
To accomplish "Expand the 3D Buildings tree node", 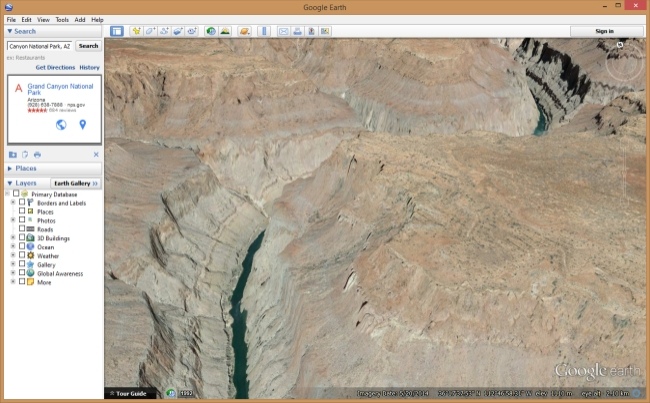I will tap(13, 238).
